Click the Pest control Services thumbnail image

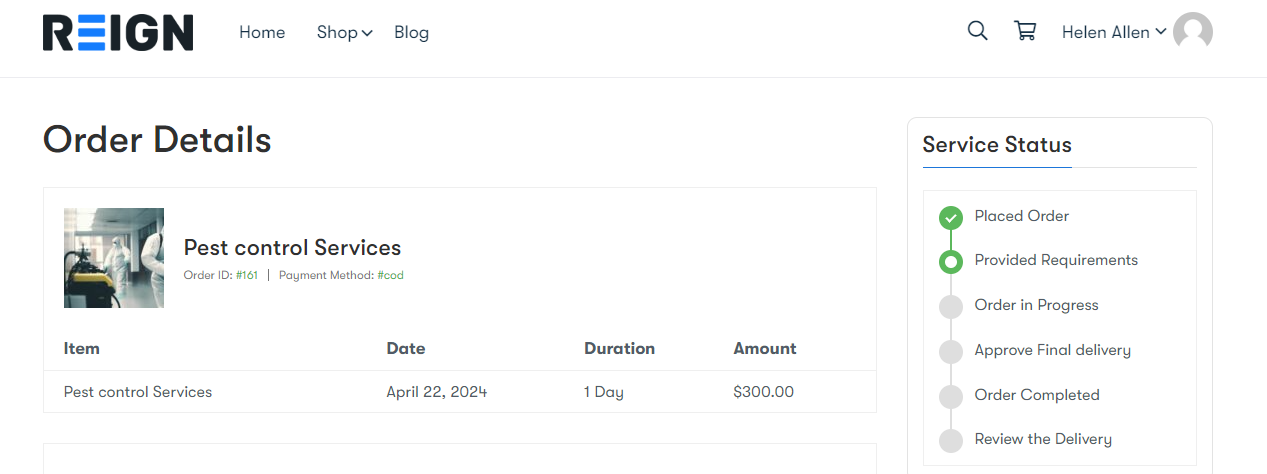coord(114,258)
